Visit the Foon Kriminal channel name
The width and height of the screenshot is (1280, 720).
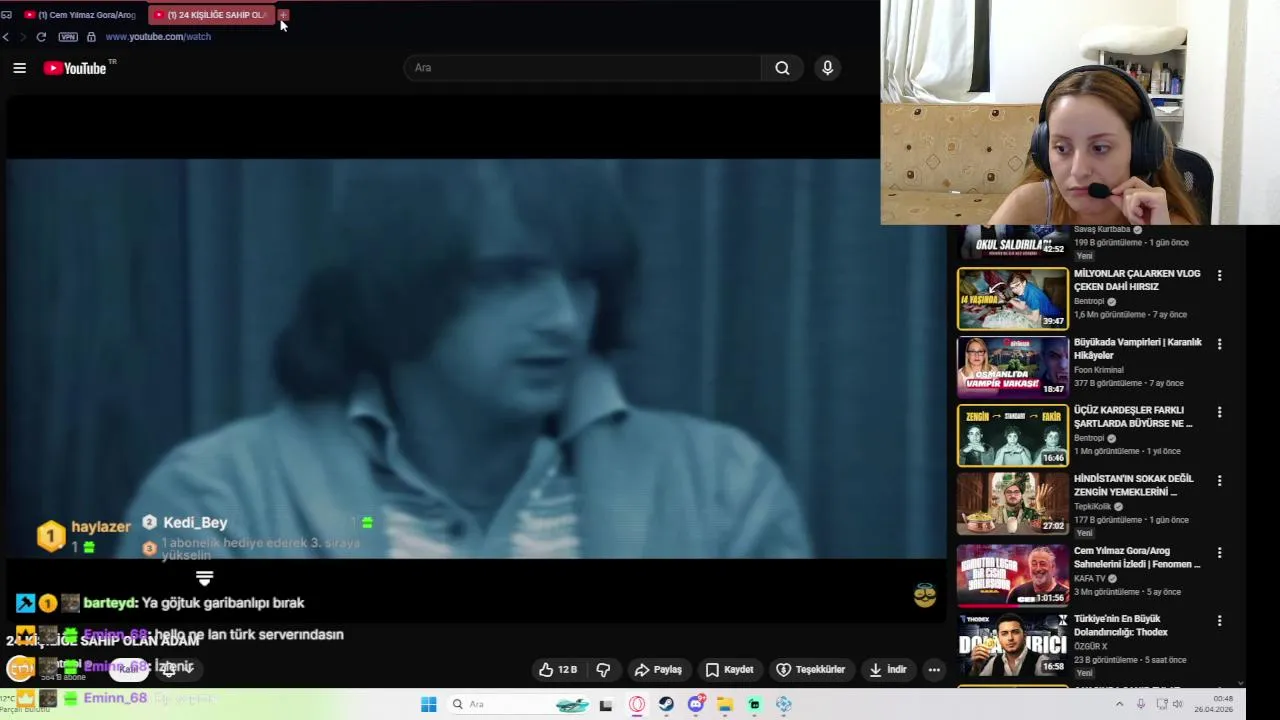tap(1098, 370)
